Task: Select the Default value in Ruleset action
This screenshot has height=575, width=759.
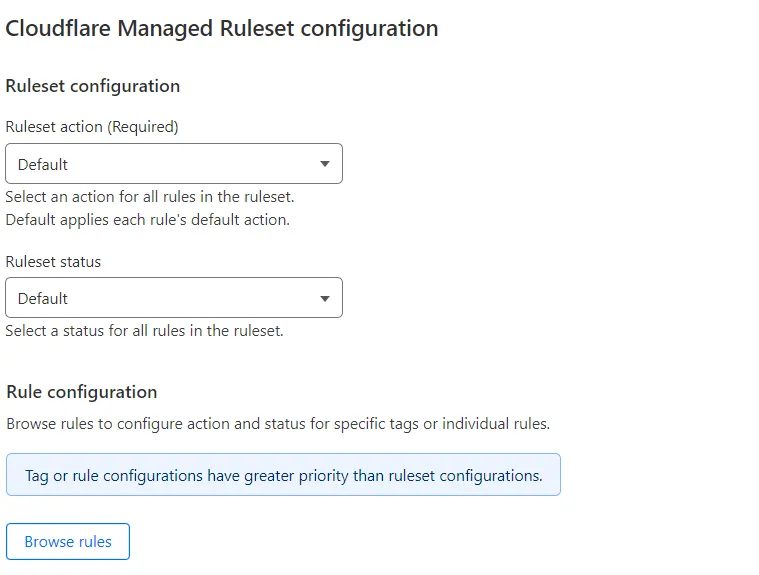Action: click(43, 164)
